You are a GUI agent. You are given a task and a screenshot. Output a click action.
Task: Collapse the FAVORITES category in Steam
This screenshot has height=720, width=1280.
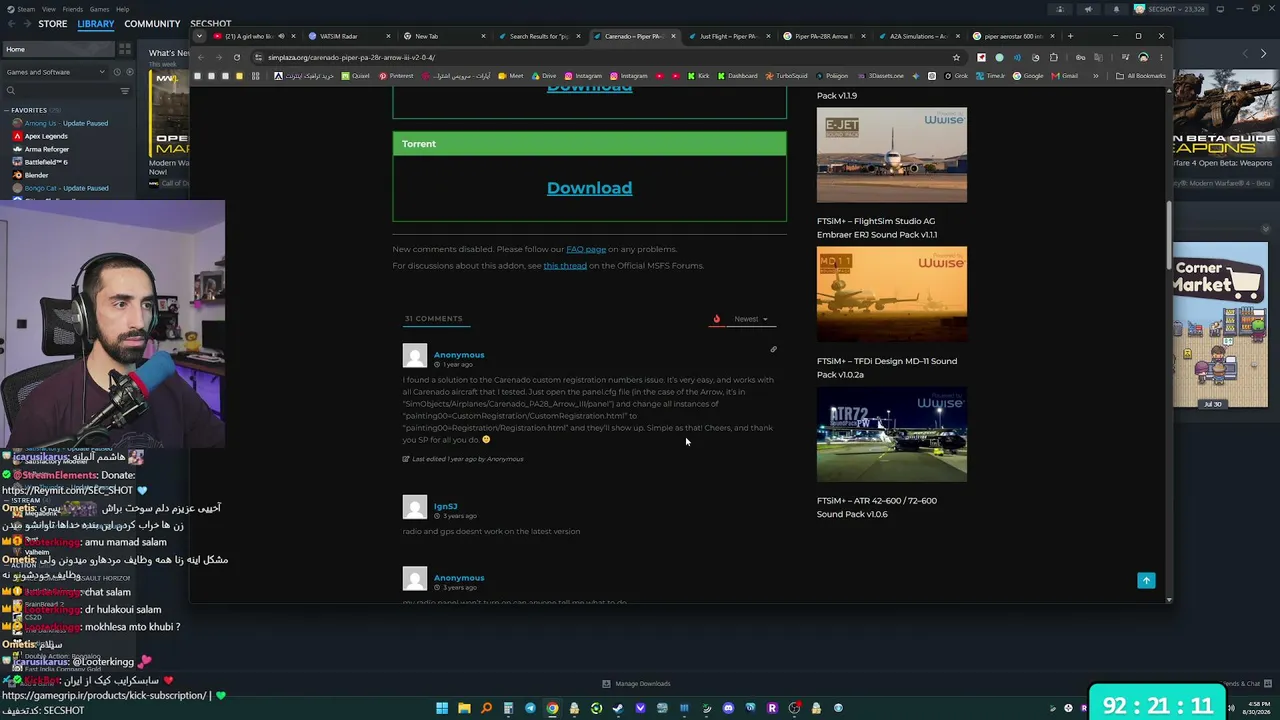click(x=29, y=110)
